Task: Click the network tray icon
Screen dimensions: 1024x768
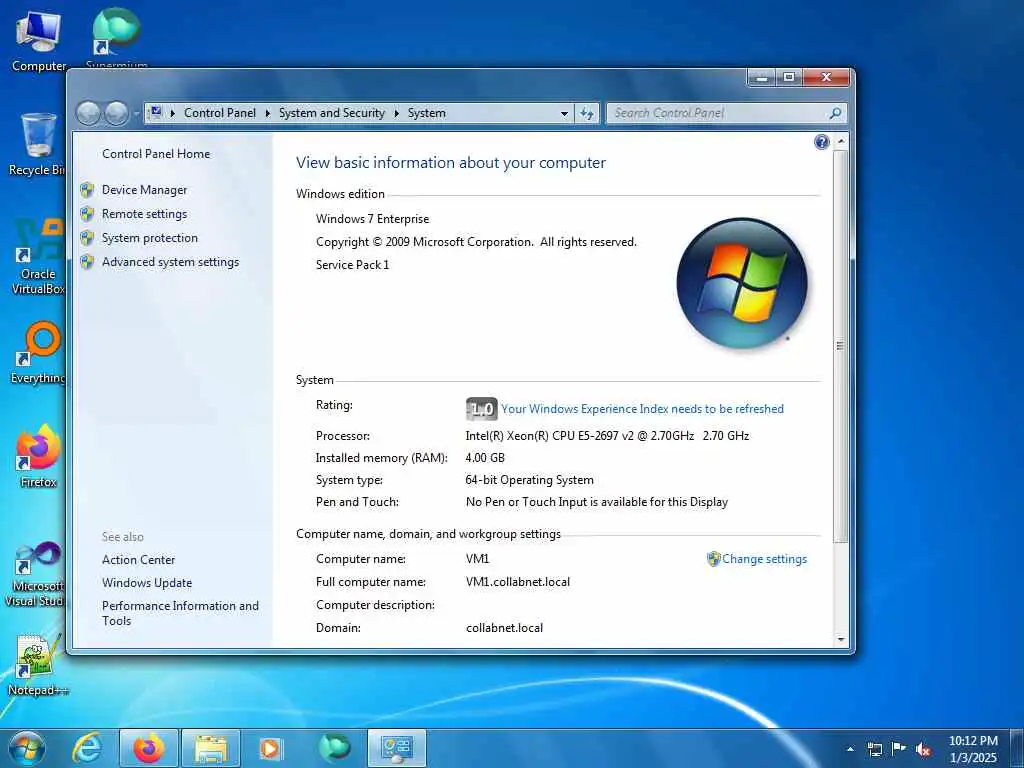Action: click(875, 749)
